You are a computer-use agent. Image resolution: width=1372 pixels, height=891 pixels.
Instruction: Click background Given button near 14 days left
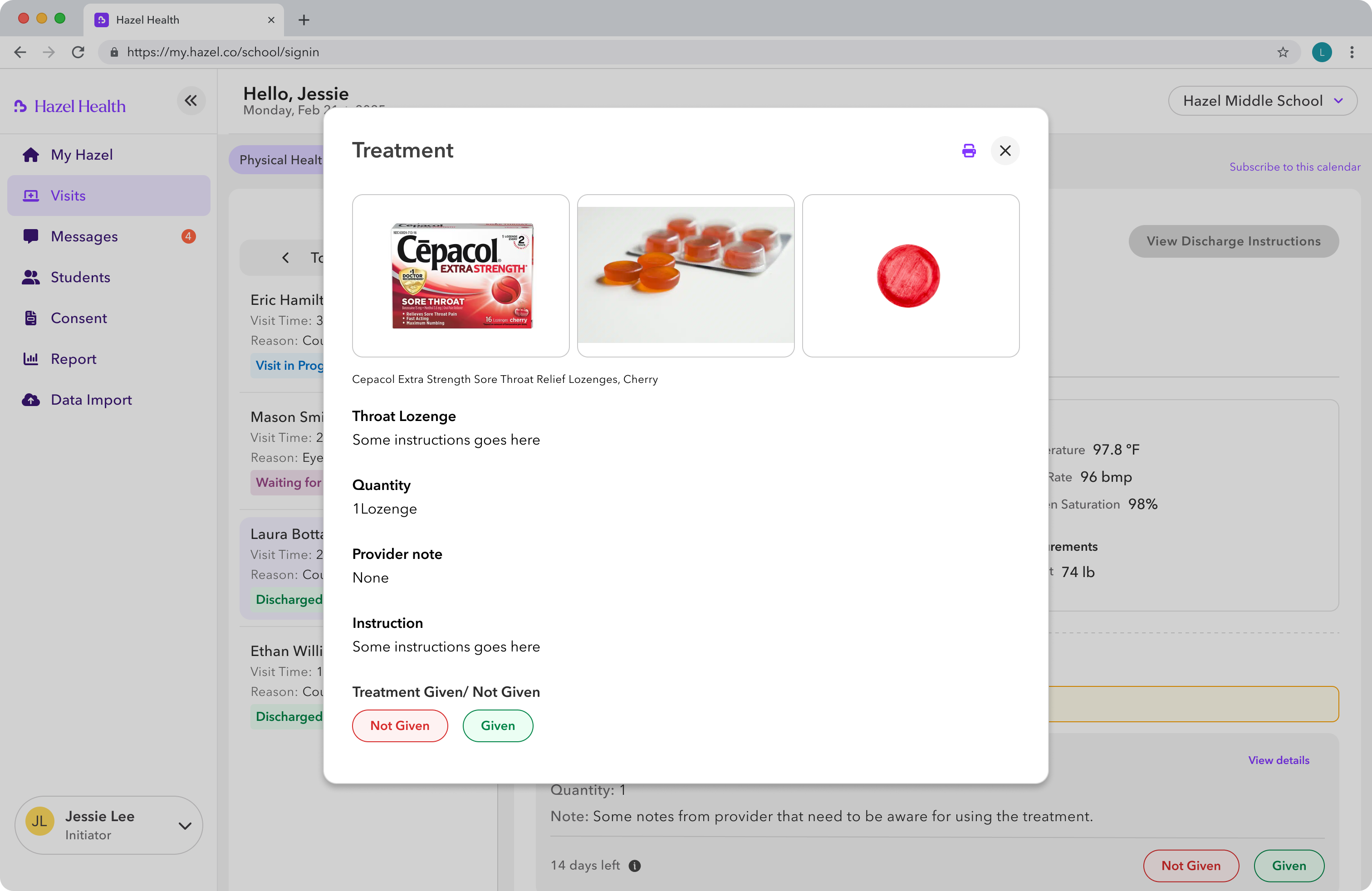click(x=1289, y=866)
